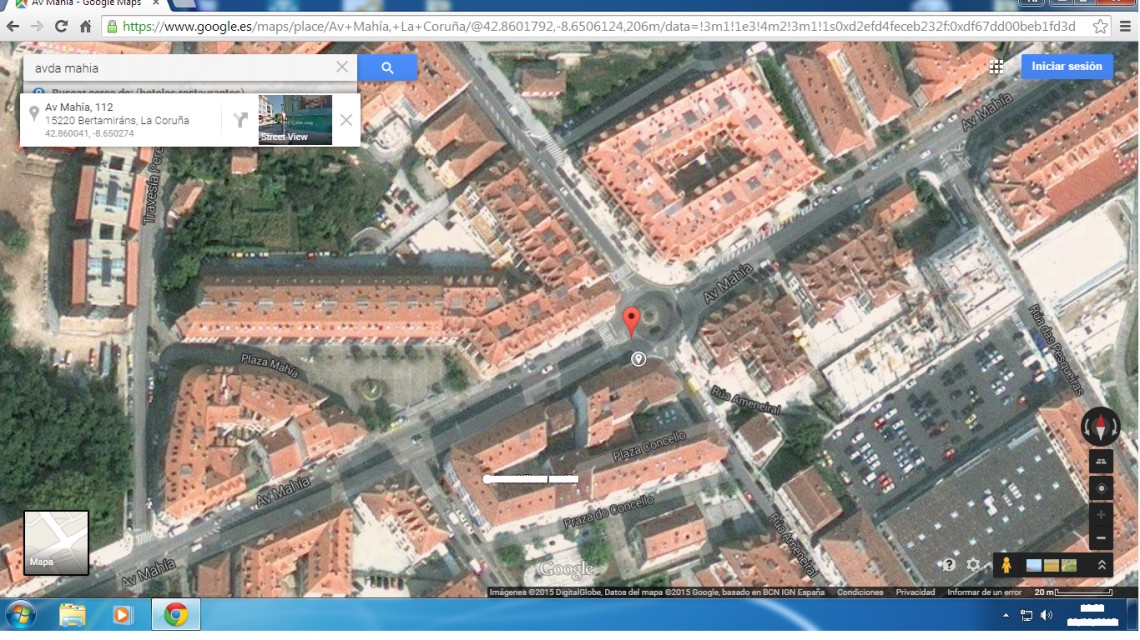Bookmark this page with the star icon
This screenshot has width=1140, height=640.
point(1100,27)
